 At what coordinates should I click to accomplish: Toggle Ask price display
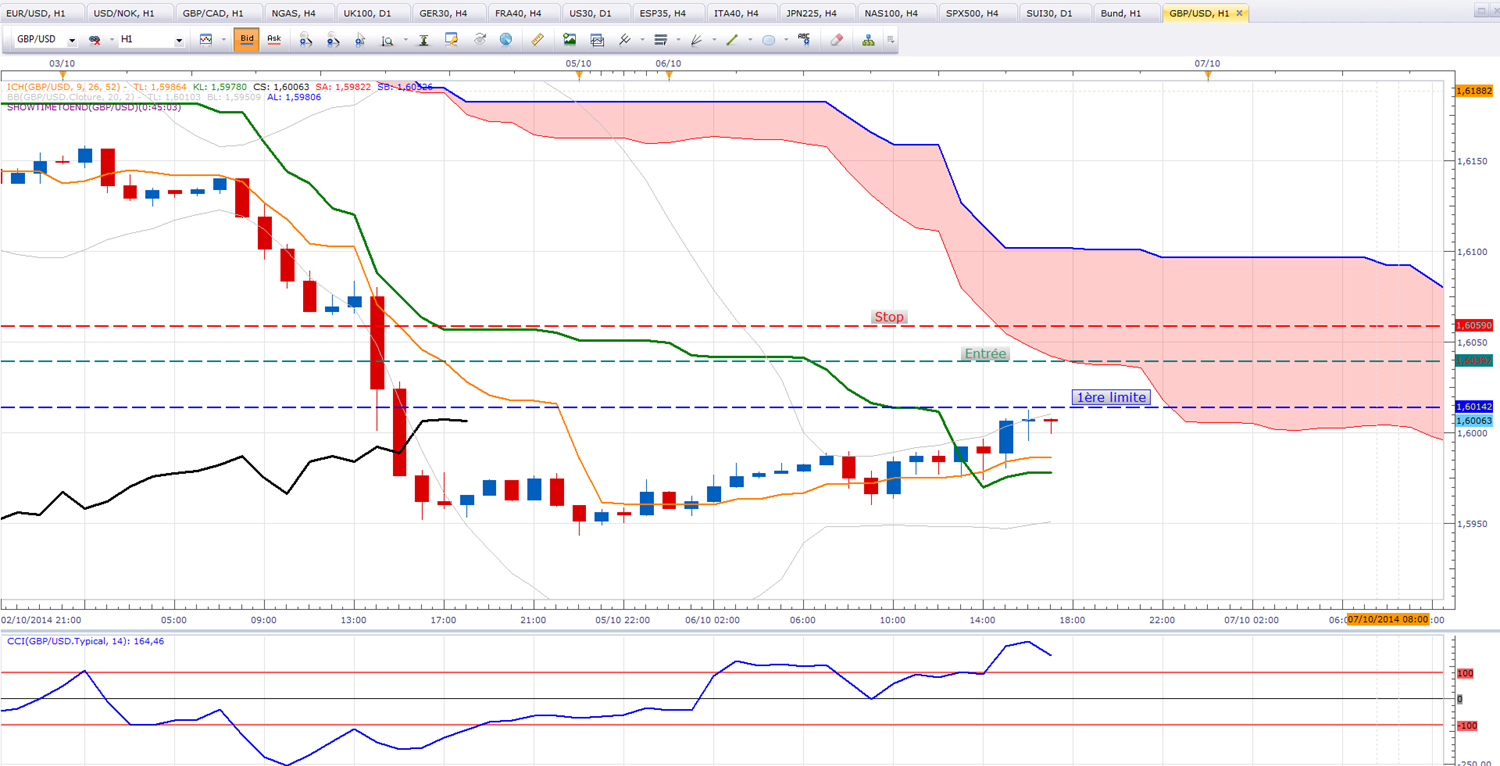(x=274, y=40)
